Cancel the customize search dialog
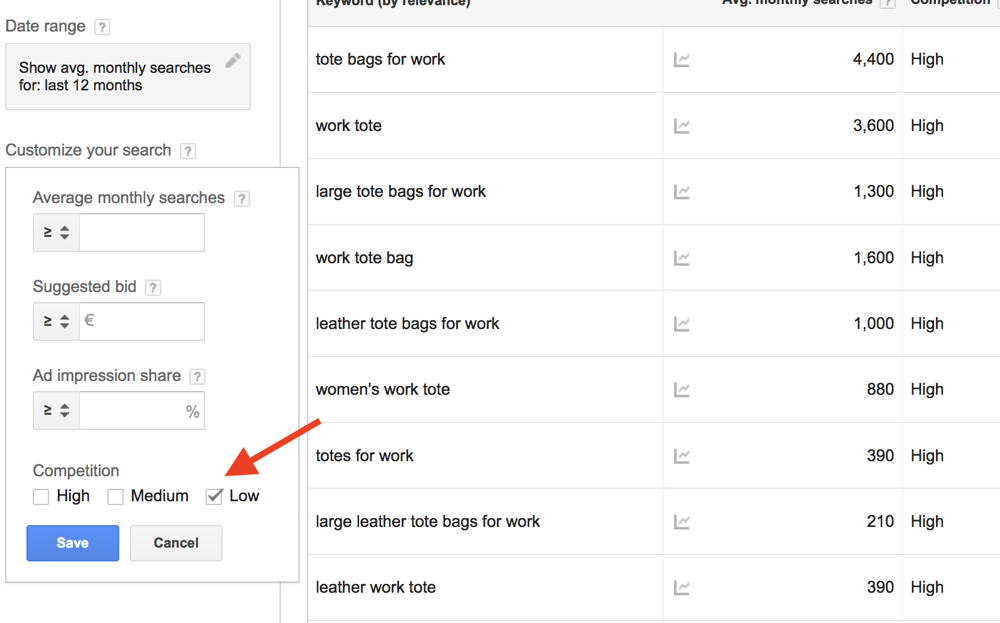 (176, 543)
